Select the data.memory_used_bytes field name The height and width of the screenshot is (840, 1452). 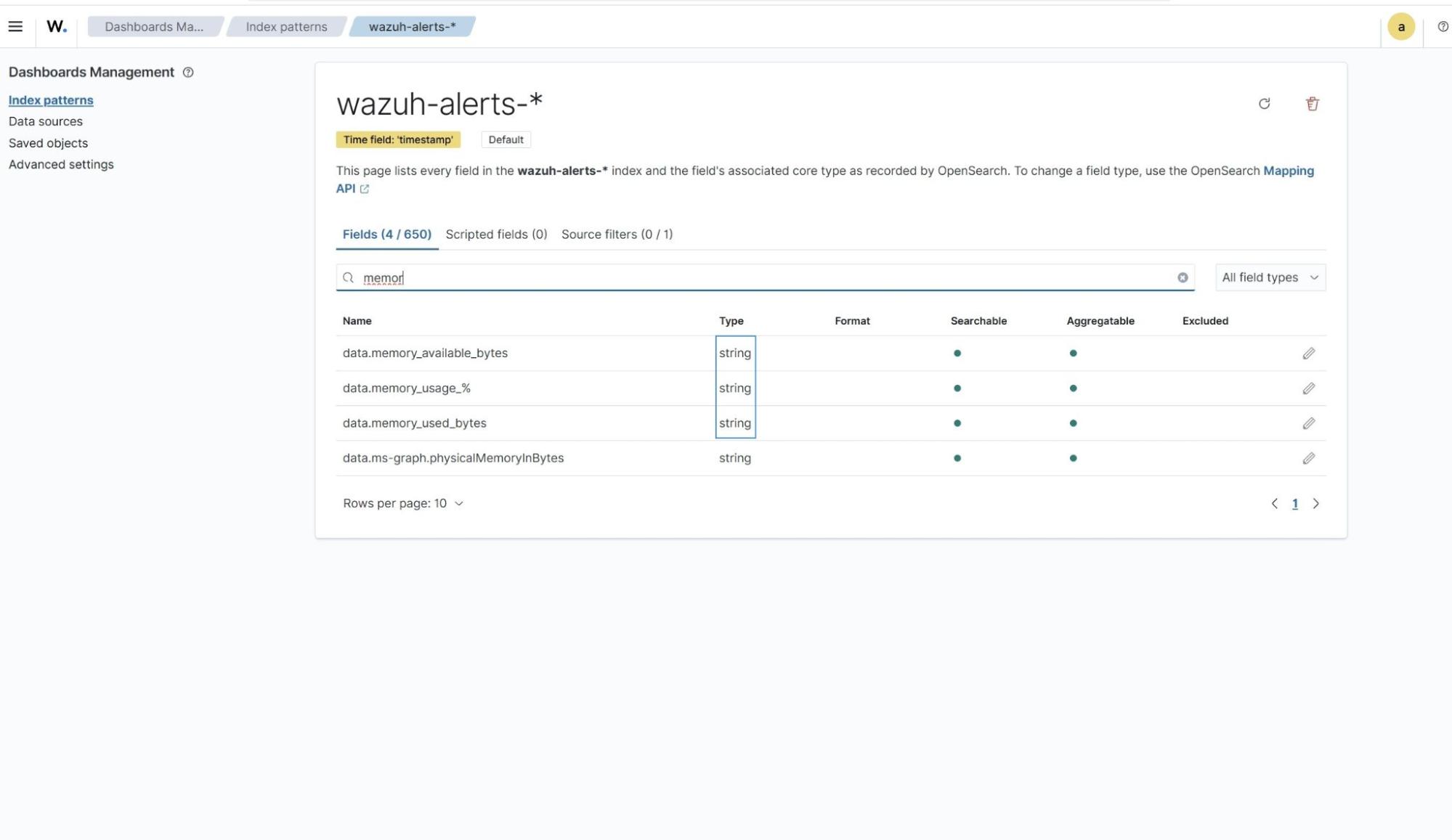[x=414, y=423]
